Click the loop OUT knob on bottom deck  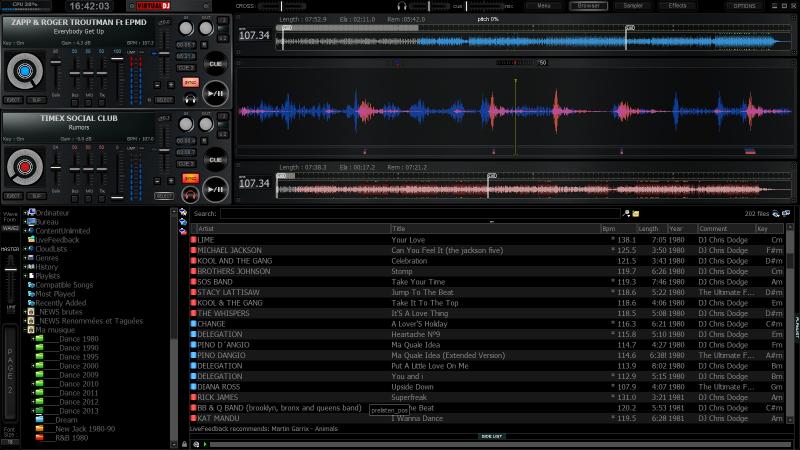point(206,124)
